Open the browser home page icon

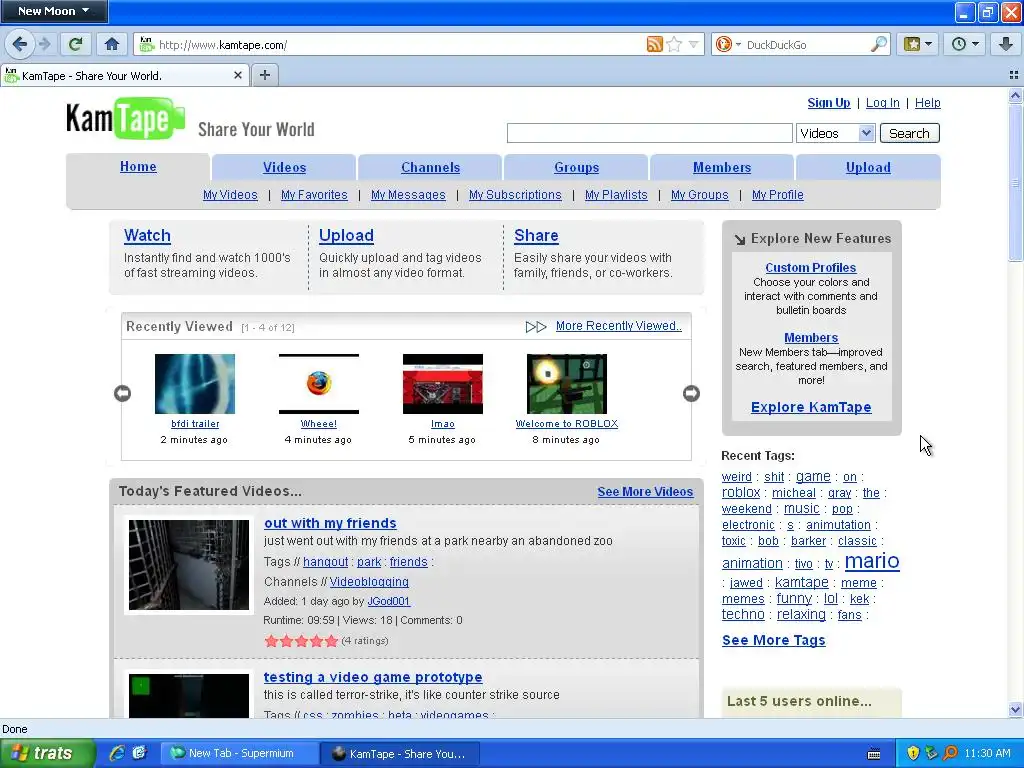pyautogui.click(x=112, y=44)
